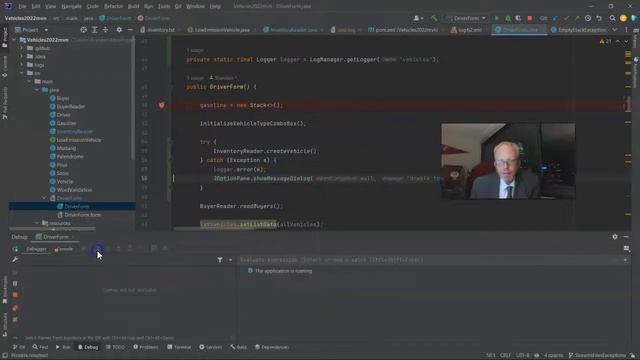Viewport: 640px width, 360px height.
Task: Open the Dependencies tool window button
Action: pyautogui.click(x=271, y=347)
